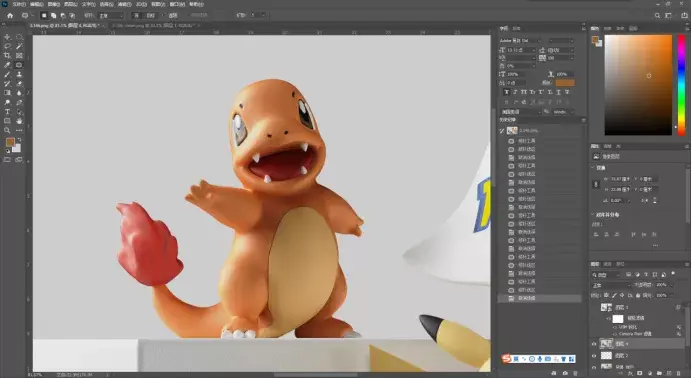Click the hue slider in Color panel
The height and width of the screenshot is (378, 692).
pos(681,85)
